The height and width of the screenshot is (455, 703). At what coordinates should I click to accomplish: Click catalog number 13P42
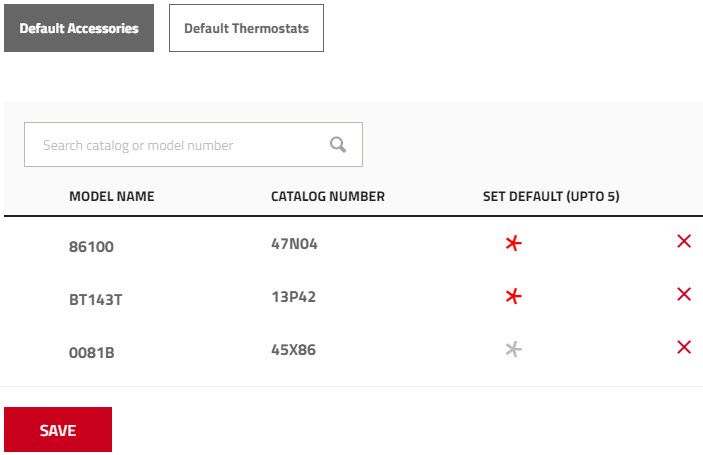pos(294,297)
